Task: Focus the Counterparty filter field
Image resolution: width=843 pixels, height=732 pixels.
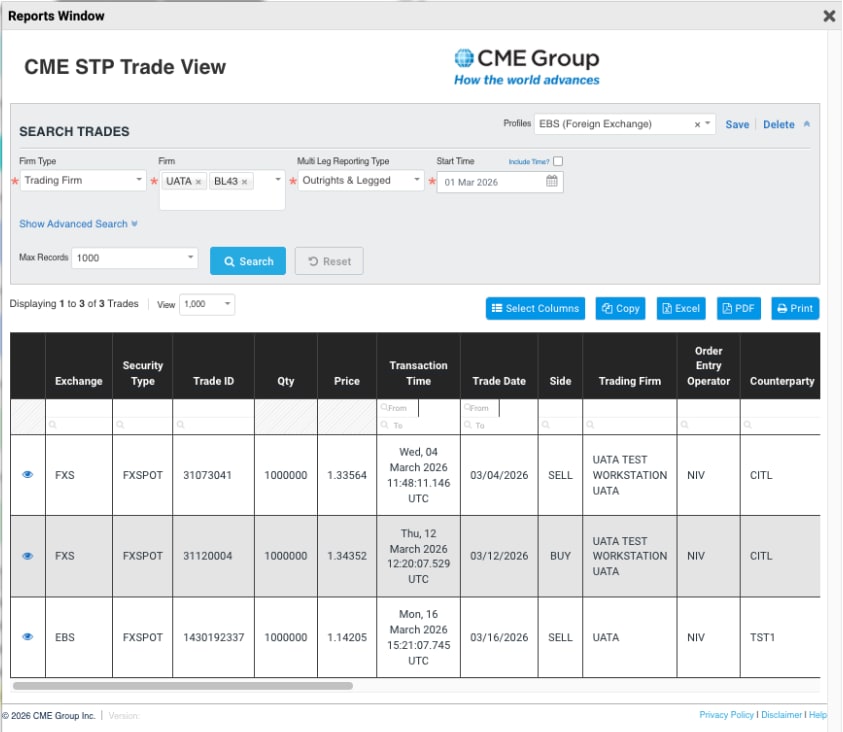Action: 781,425
